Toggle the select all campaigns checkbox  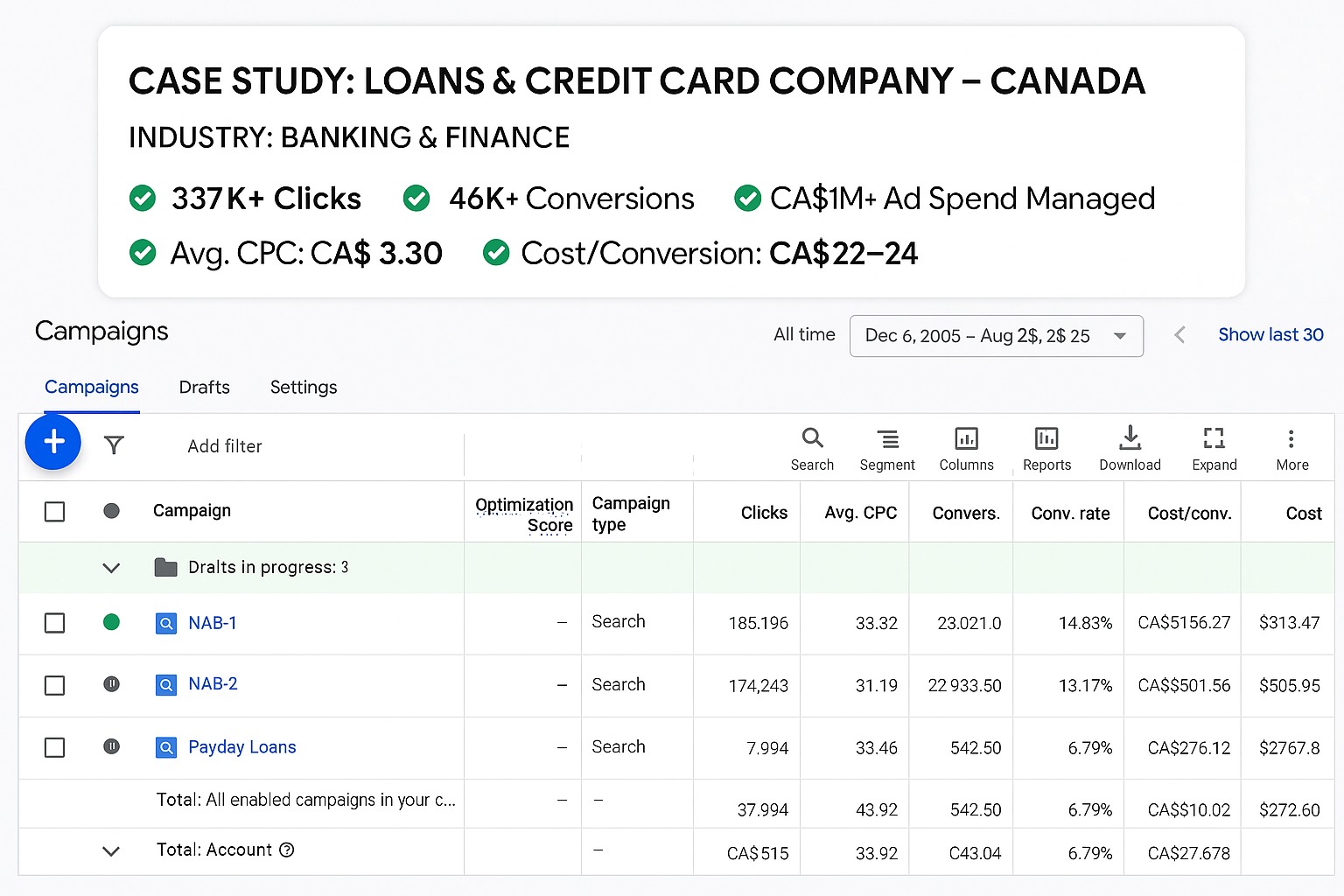(54, 511)
